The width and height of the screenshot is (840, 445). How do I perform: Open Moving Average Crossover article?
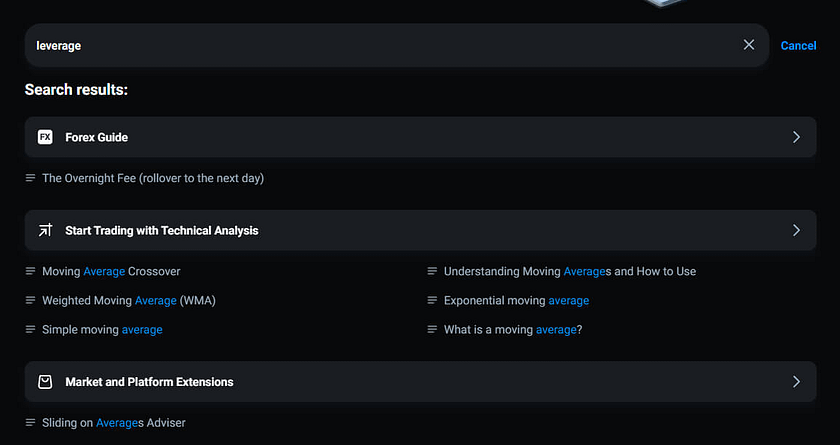[111, 271]
